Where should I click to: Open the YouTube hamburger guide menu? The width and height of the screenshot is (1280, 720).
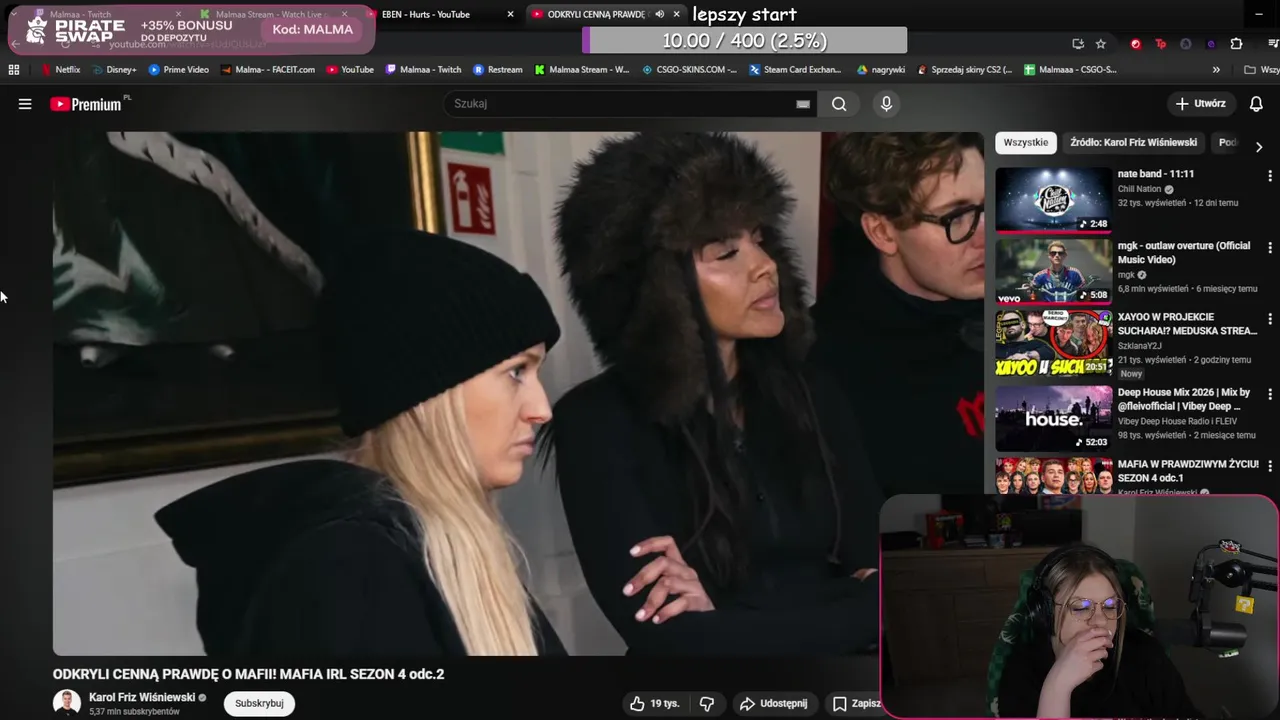25,104
